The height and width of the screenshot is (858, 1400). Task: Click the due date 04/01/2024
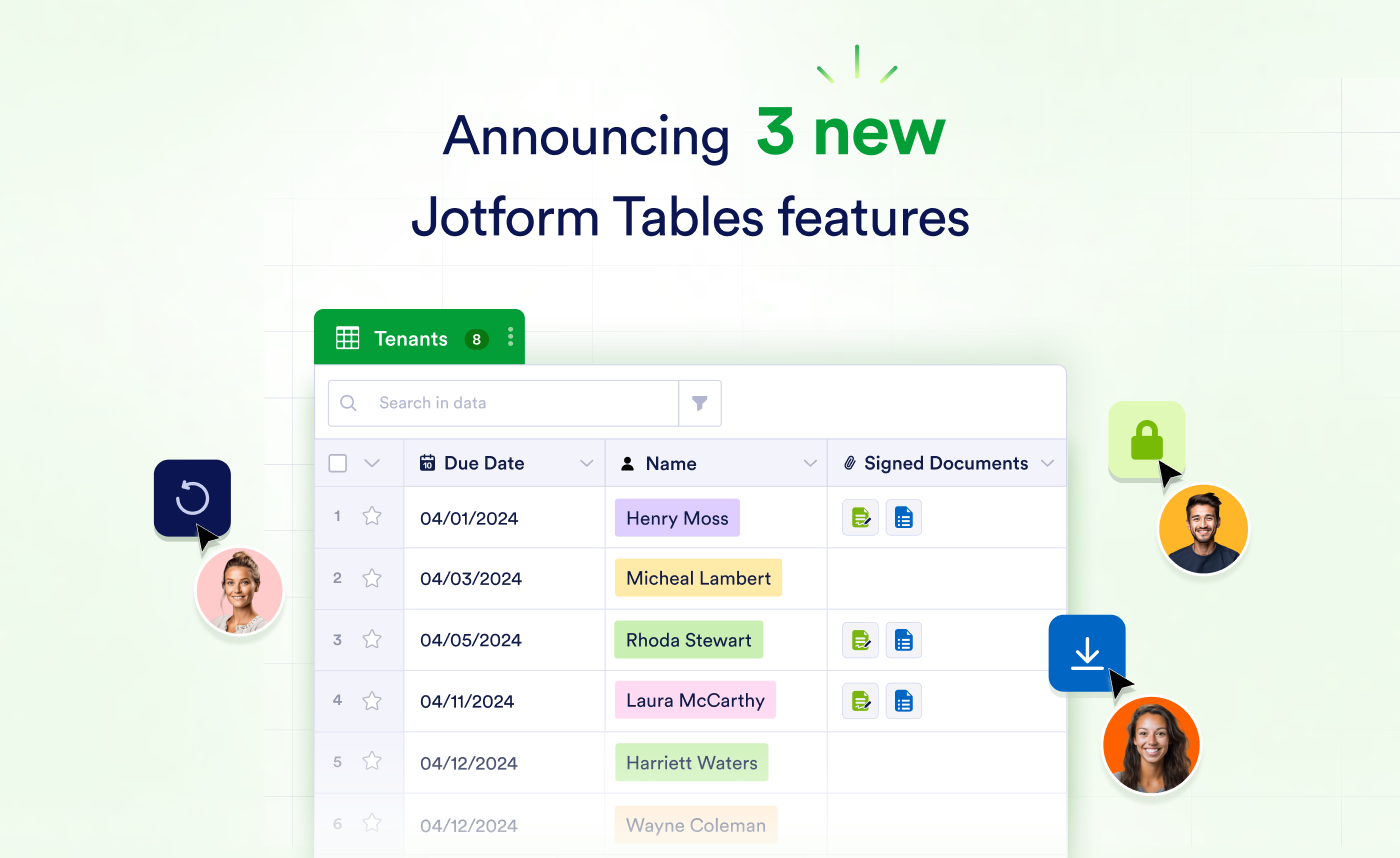pos(469,518)
